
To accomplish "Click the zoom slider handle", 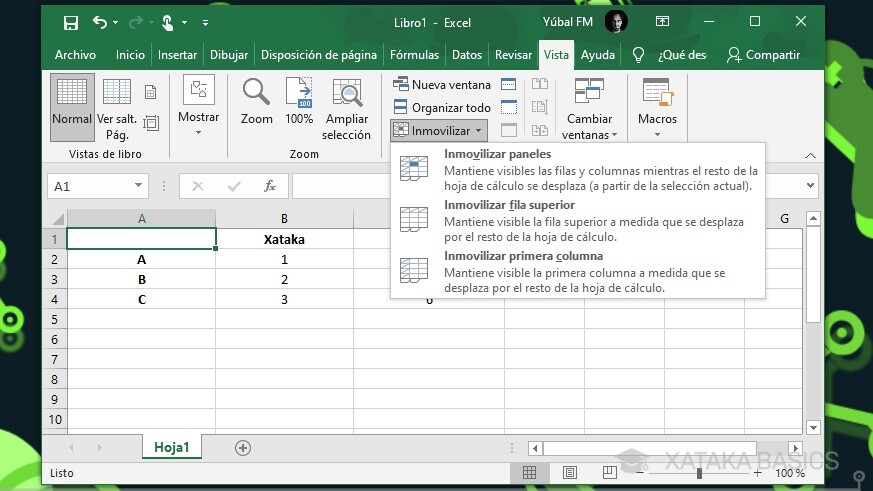I will pos(699,473).
